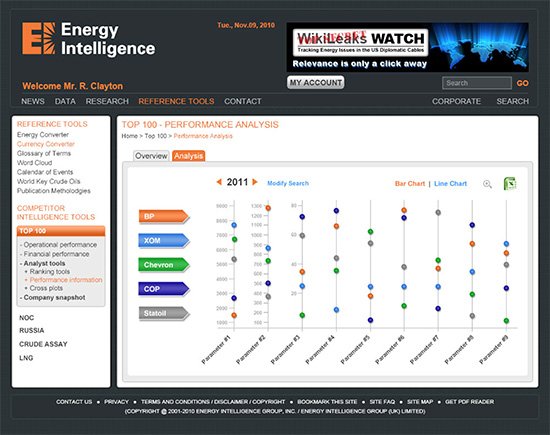
Task: Click GET PDF READER footer link
Action: pos(469,402)
